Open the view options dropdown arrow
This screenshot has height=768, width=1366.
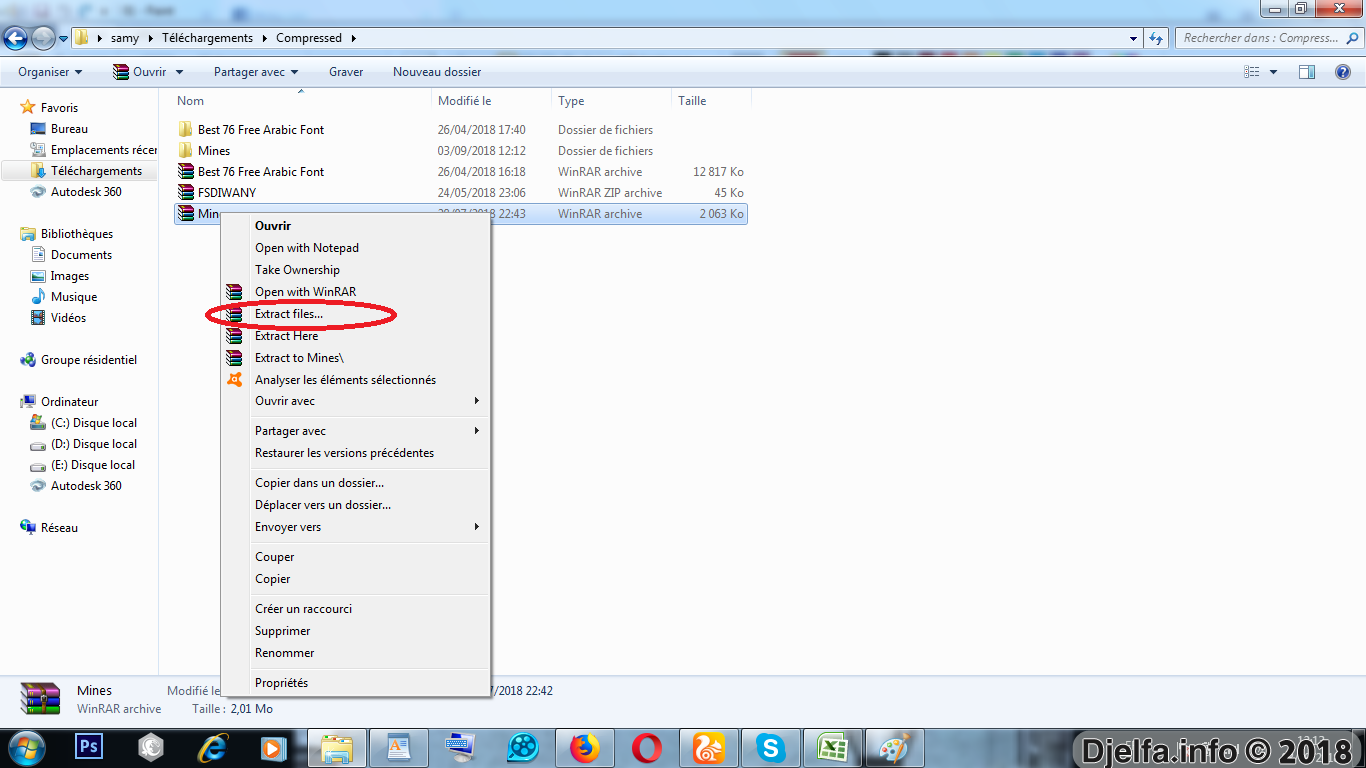[1273, 72]
